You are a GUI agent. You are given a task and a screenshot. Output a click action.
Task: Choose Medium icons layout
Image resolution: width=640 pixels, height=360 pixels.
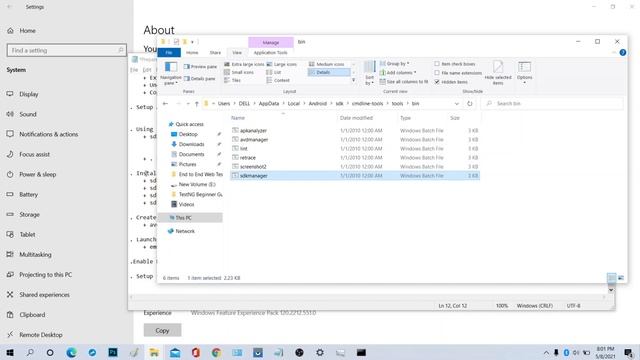coord(327,64)
